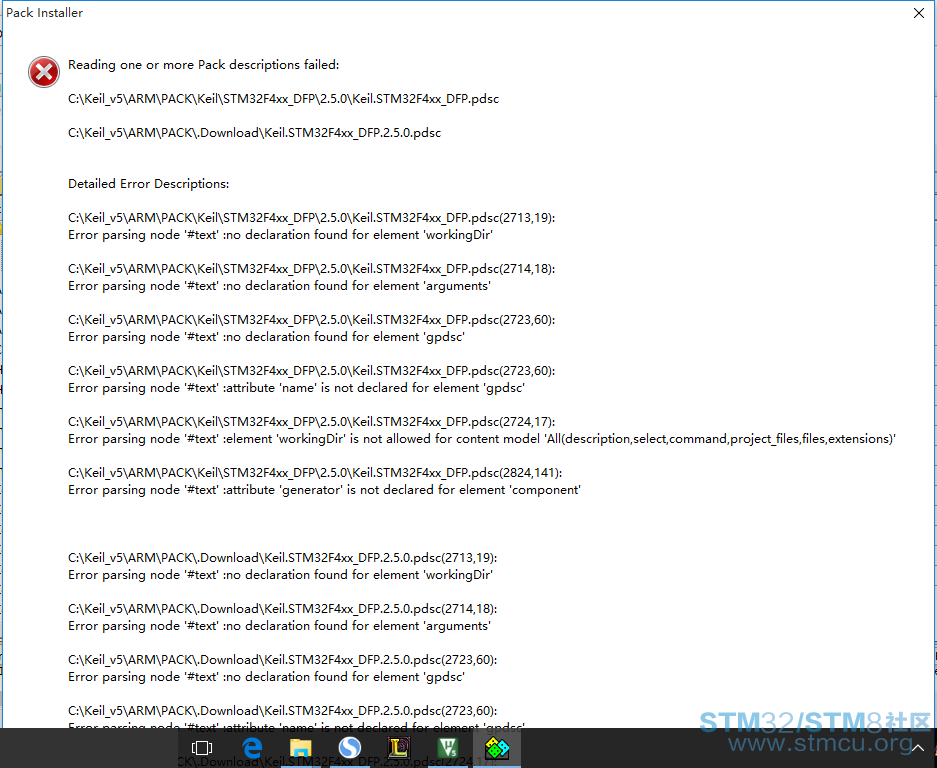Click the attribute 'generator' not declared error line
The height and width of the screenshot is (768, 937).
click(324, 490)
